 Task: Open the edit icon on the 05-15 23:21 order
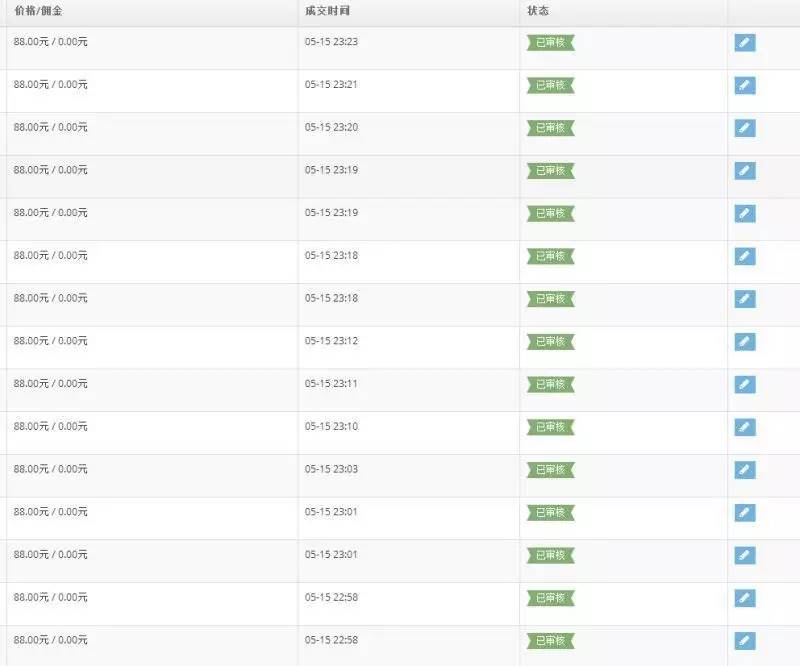[x=744, y=86]
